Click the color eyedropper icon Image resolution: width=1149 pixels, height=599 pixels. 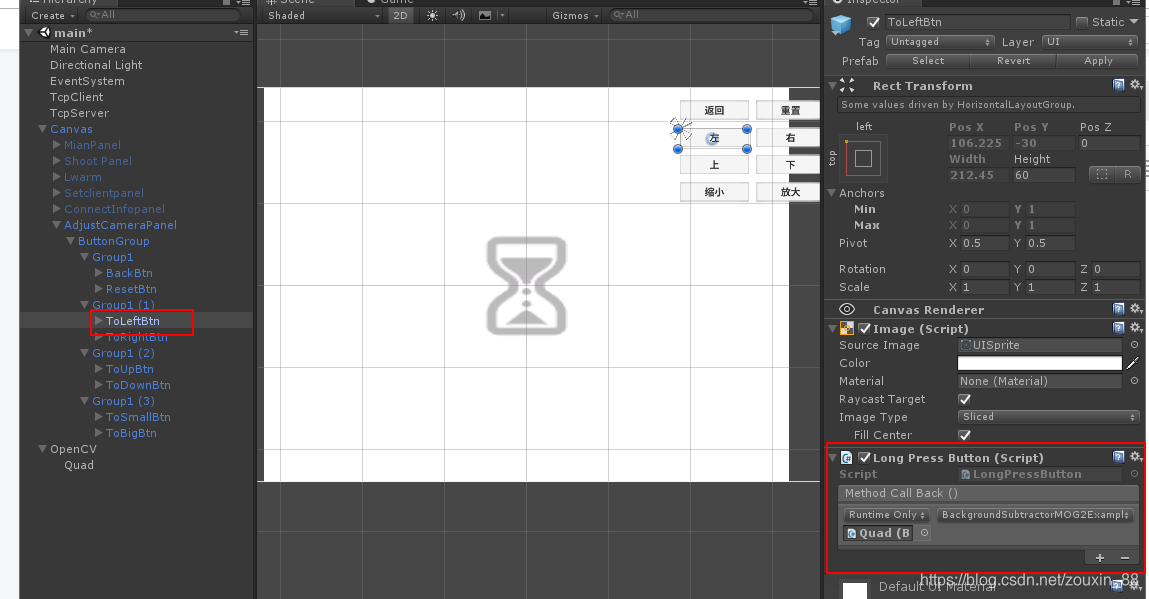(x=1134, y=363)
